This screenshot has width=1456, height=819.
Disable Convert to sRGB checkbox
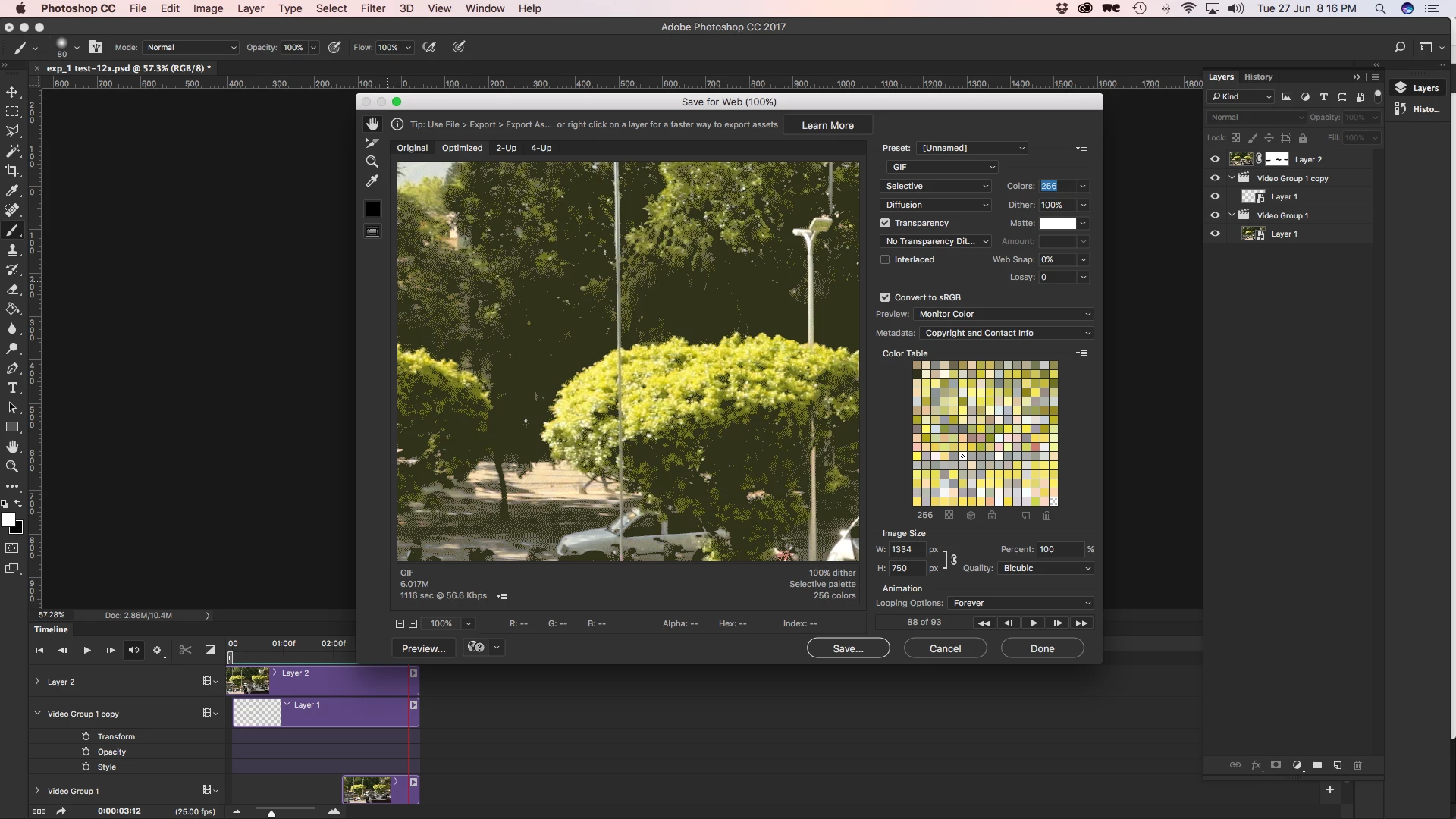coord(885,297)
